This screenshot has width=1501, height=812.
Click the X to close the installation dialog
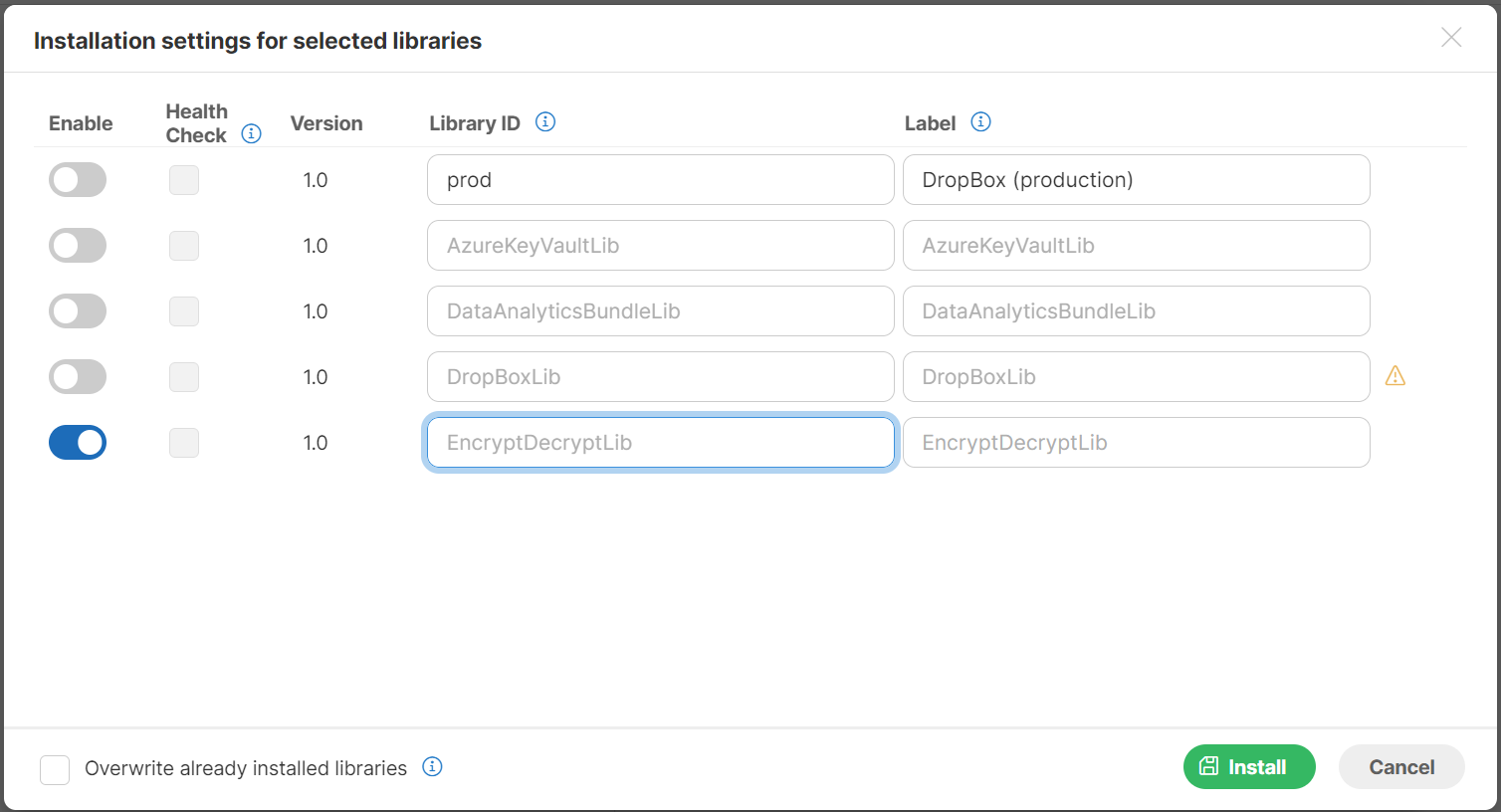pyautogui.click(x=1451, y=37)
